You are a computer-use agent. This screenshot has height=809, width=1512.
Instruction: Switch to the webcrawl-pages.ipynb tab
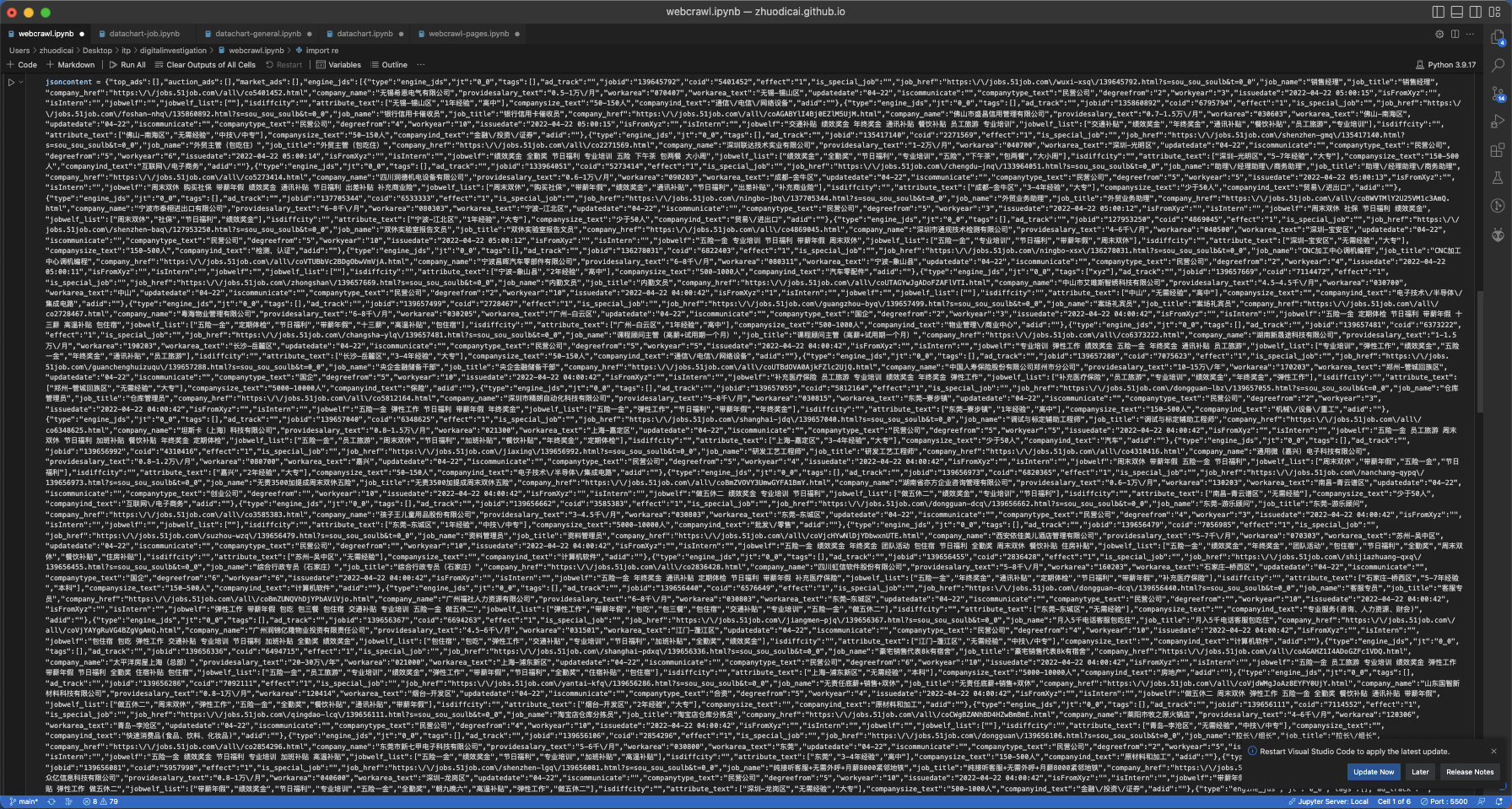(x=468, y=34)
